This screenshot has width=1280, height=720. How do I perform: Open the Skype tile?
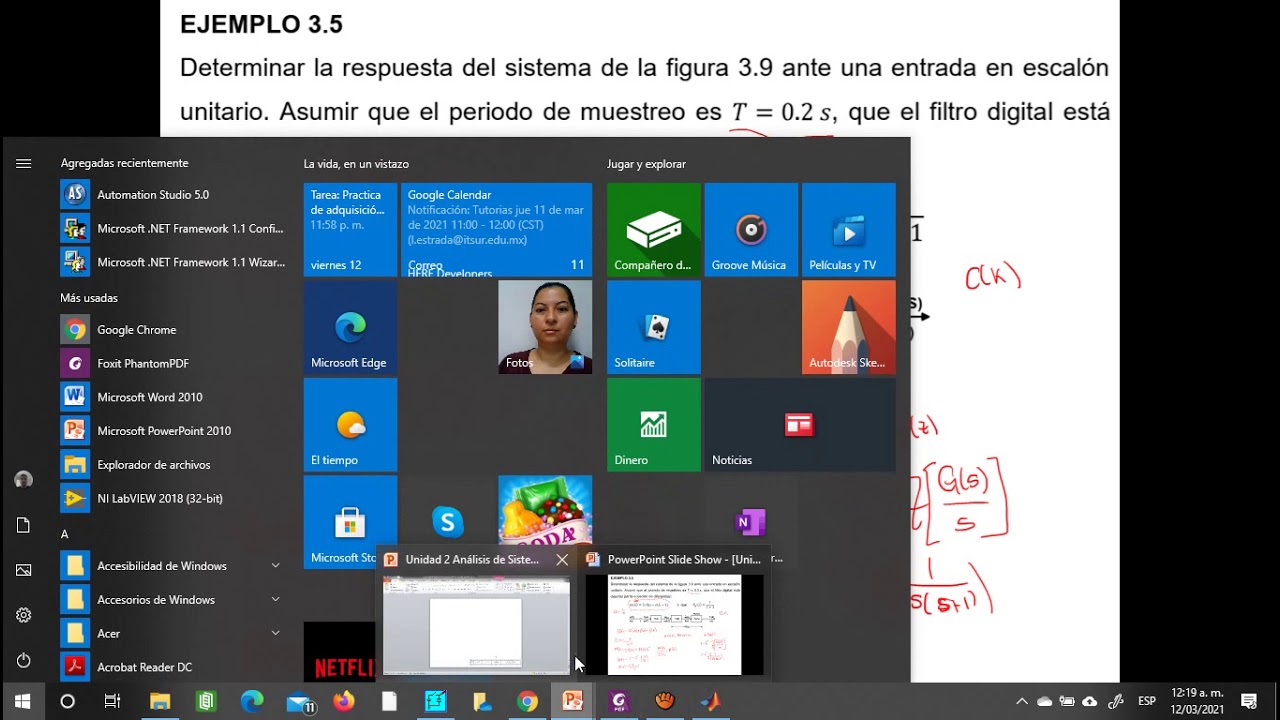447,521
